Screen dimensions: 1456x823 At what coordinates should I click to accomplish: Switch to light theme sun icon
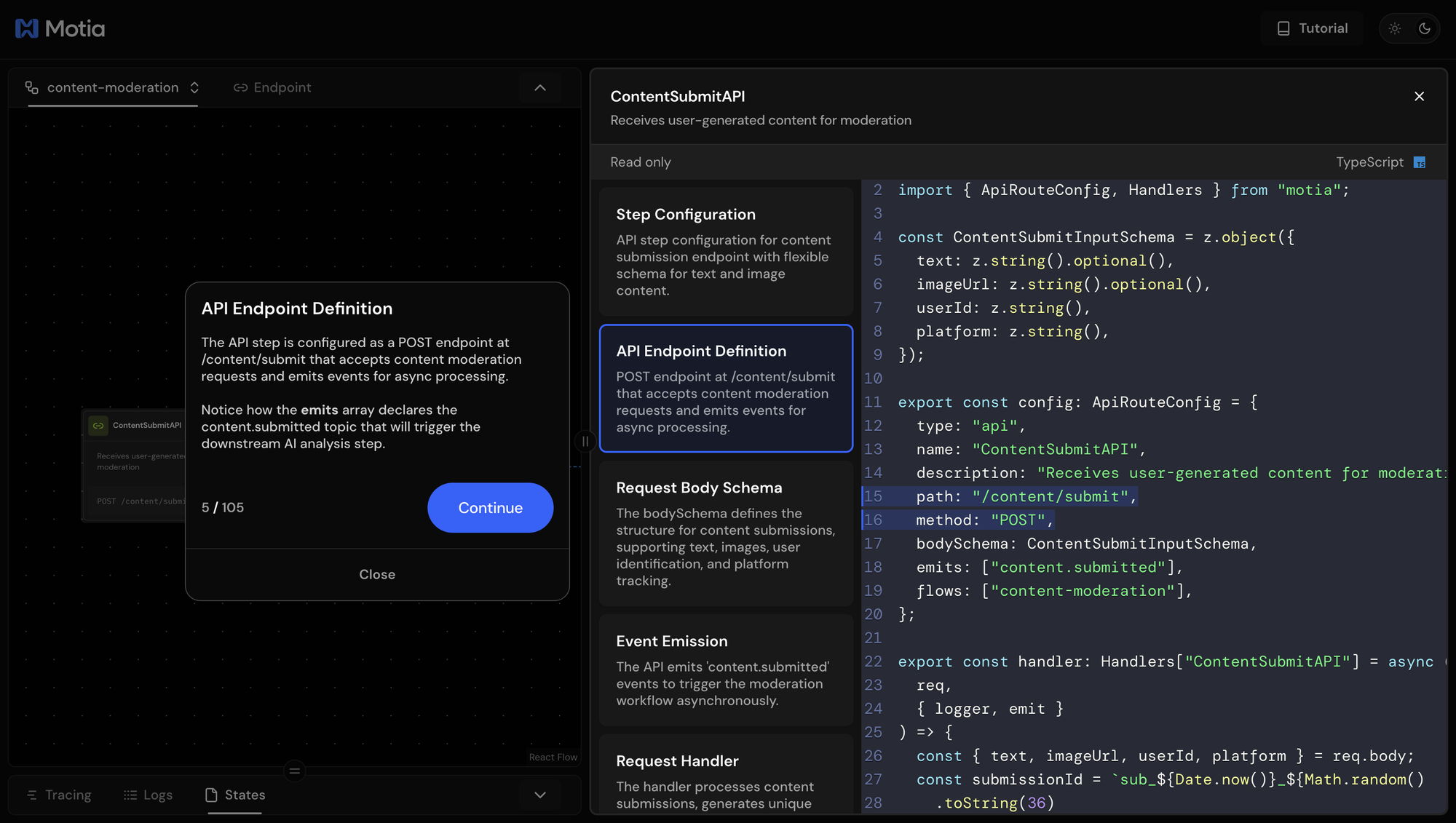click(1394, 28)
